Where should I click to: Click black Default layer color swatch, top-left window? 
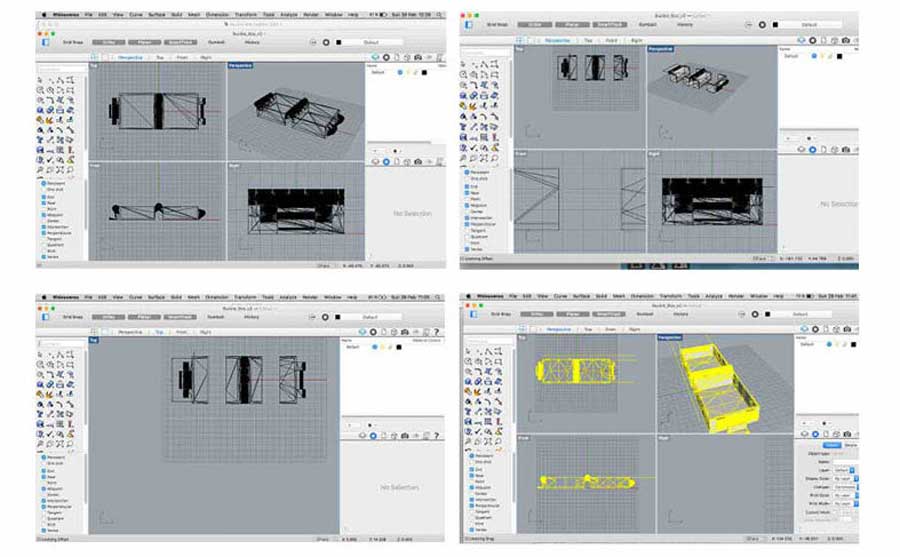[x=424, y=72]
